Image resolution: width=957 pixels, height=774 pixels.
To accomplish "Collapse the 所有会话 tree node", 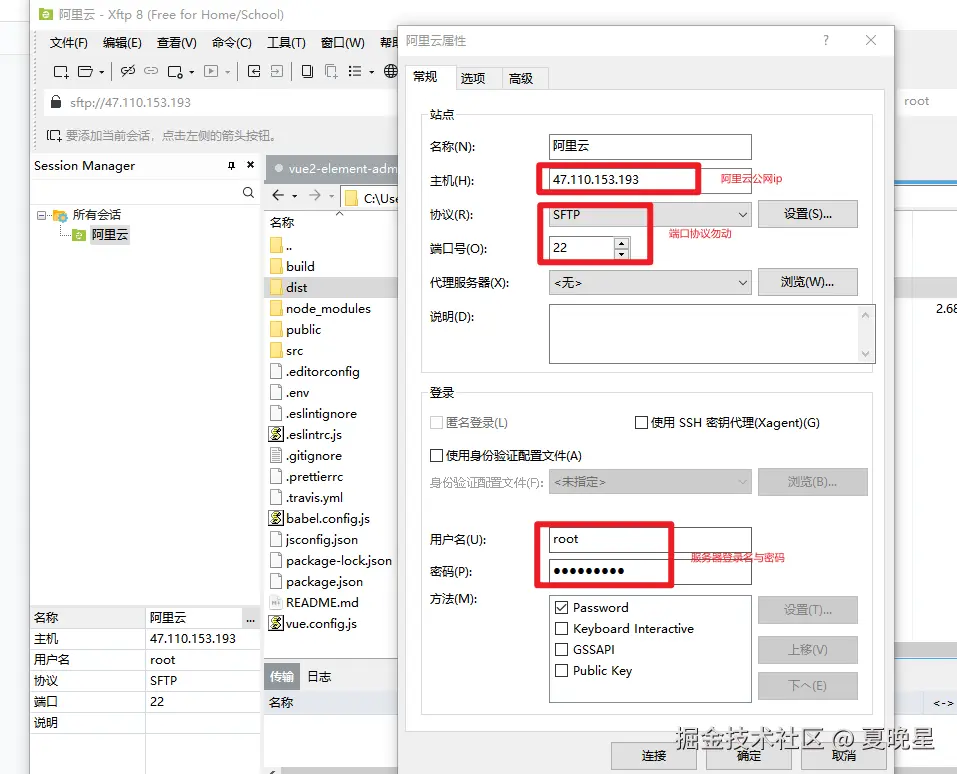I will click(41, 215).
